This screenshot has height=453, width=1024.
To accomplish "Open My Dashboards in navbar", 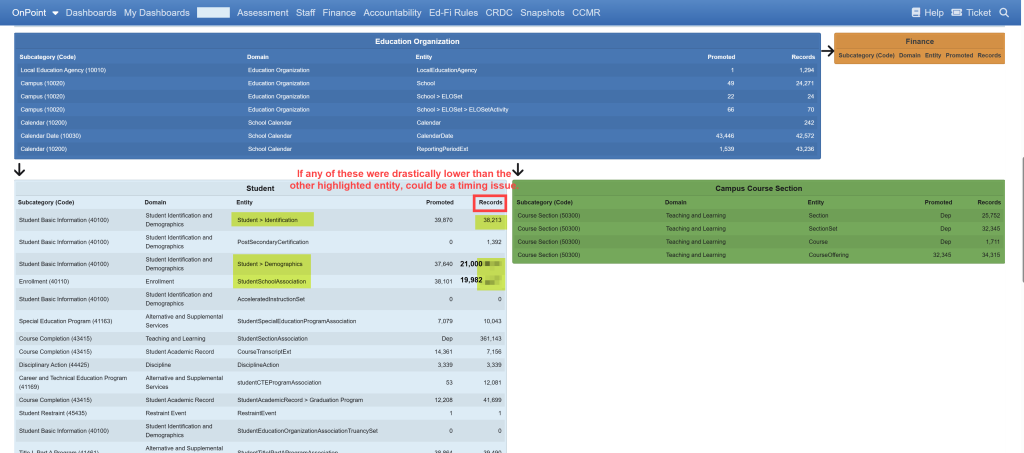I will pyautogui.click(x=156, y=13).
